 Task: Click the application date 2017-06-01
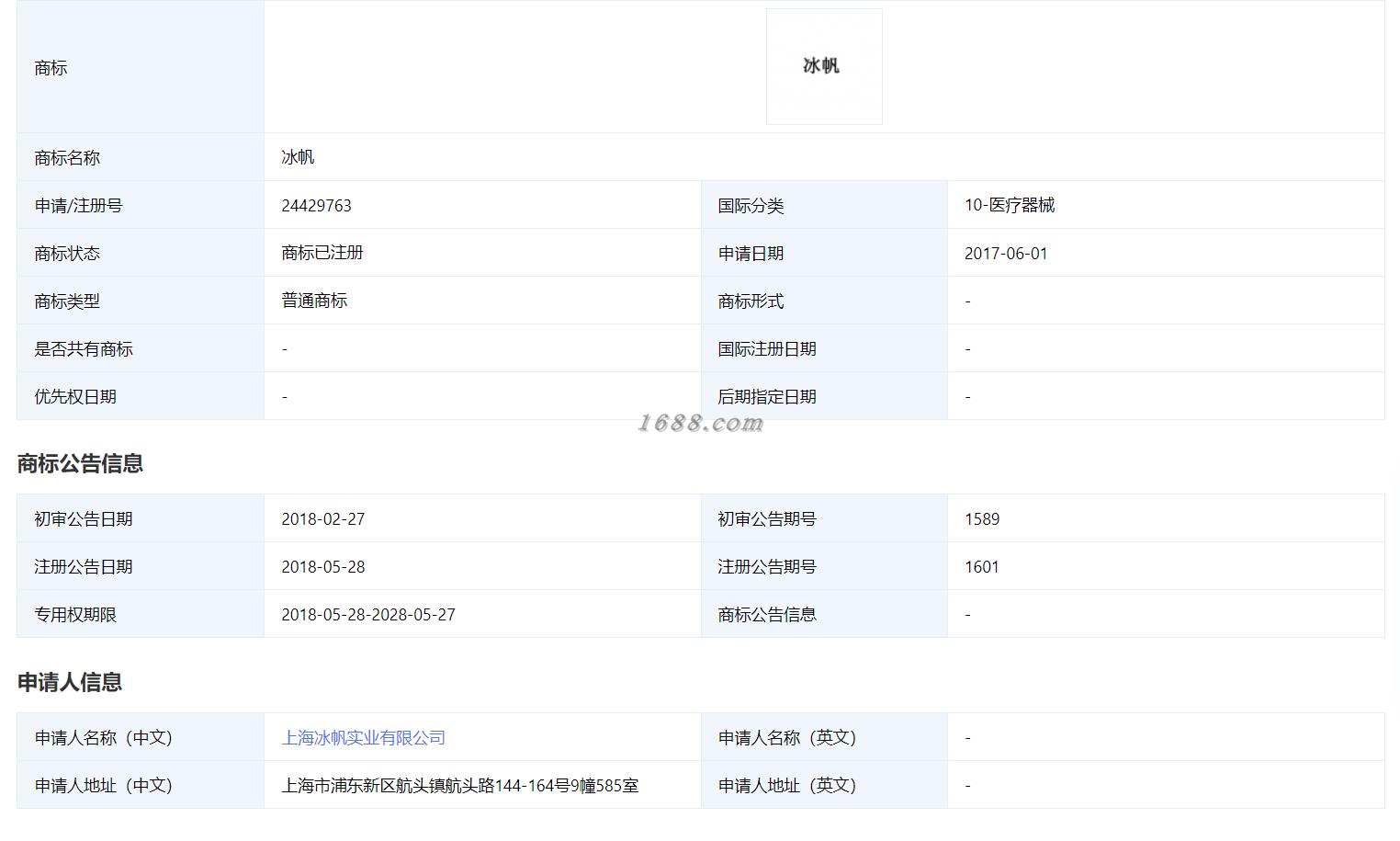(x=1006, y=253)
